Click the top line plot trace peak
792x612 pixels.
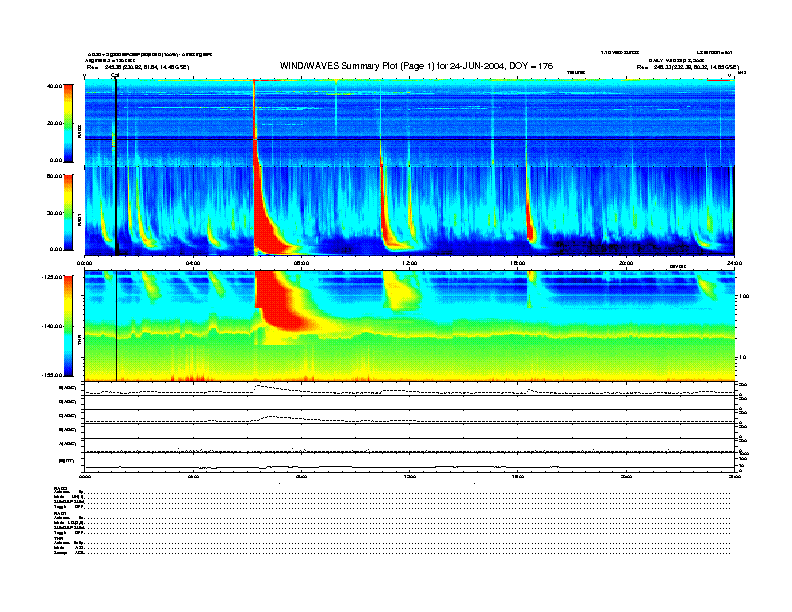pyautogui.click(x=259, y=385)
